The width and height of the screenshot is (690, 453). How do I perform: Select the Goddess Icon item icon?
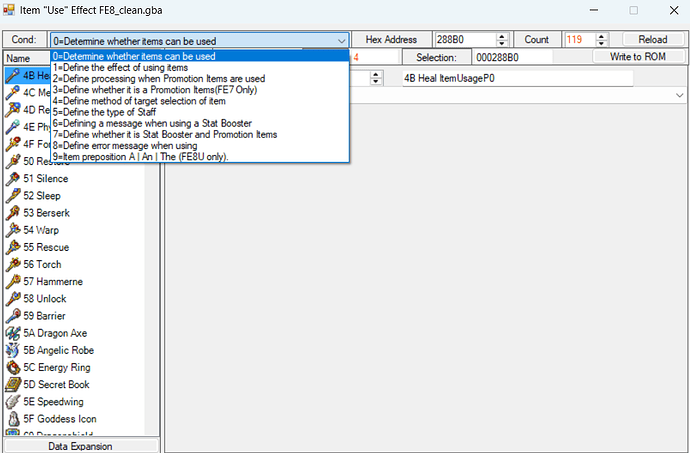(x=13, y=419)
